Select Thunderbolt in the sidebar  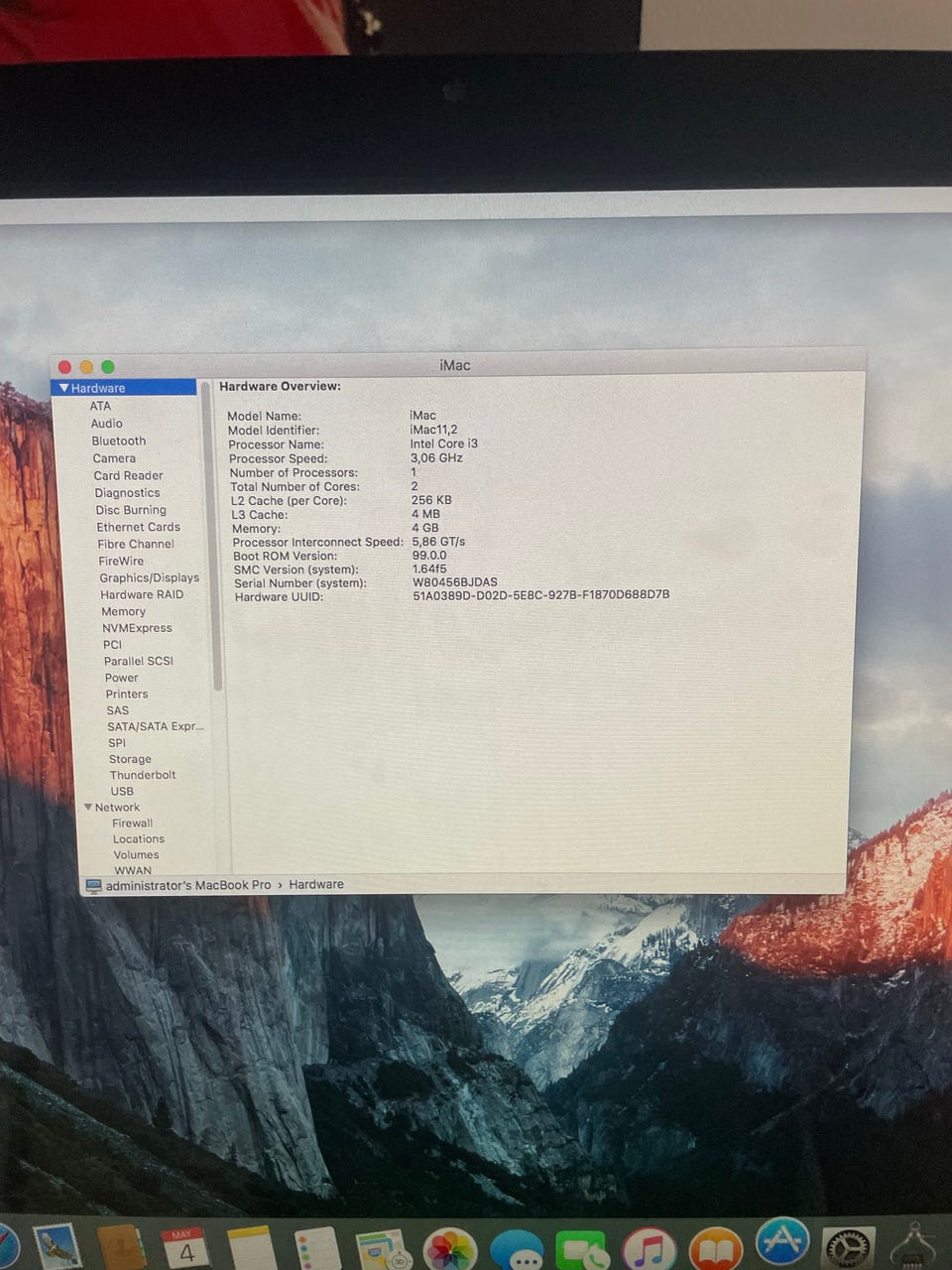(143, 775)
